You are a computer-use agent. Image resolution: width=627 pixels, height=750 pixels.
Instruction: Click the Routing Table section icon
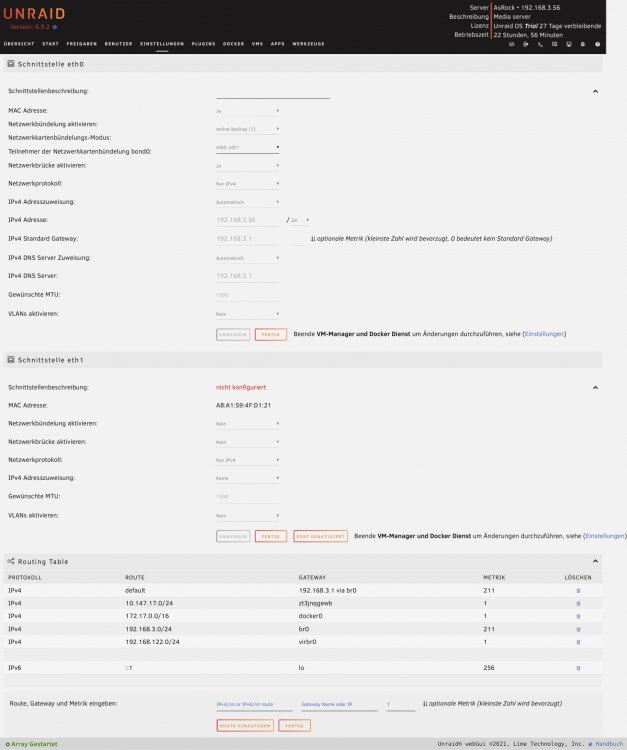(11, 561)
